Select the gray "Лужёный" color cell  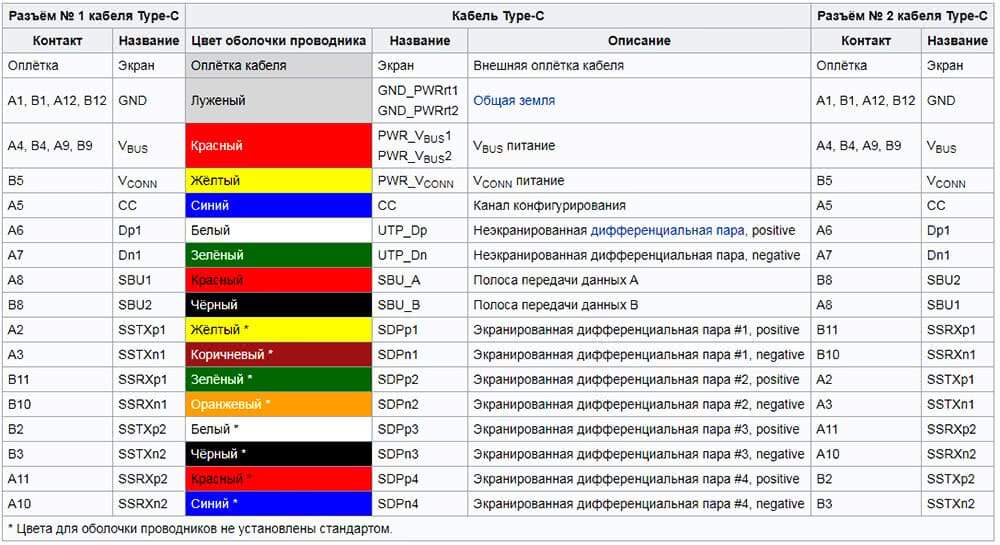click(278, 101)
